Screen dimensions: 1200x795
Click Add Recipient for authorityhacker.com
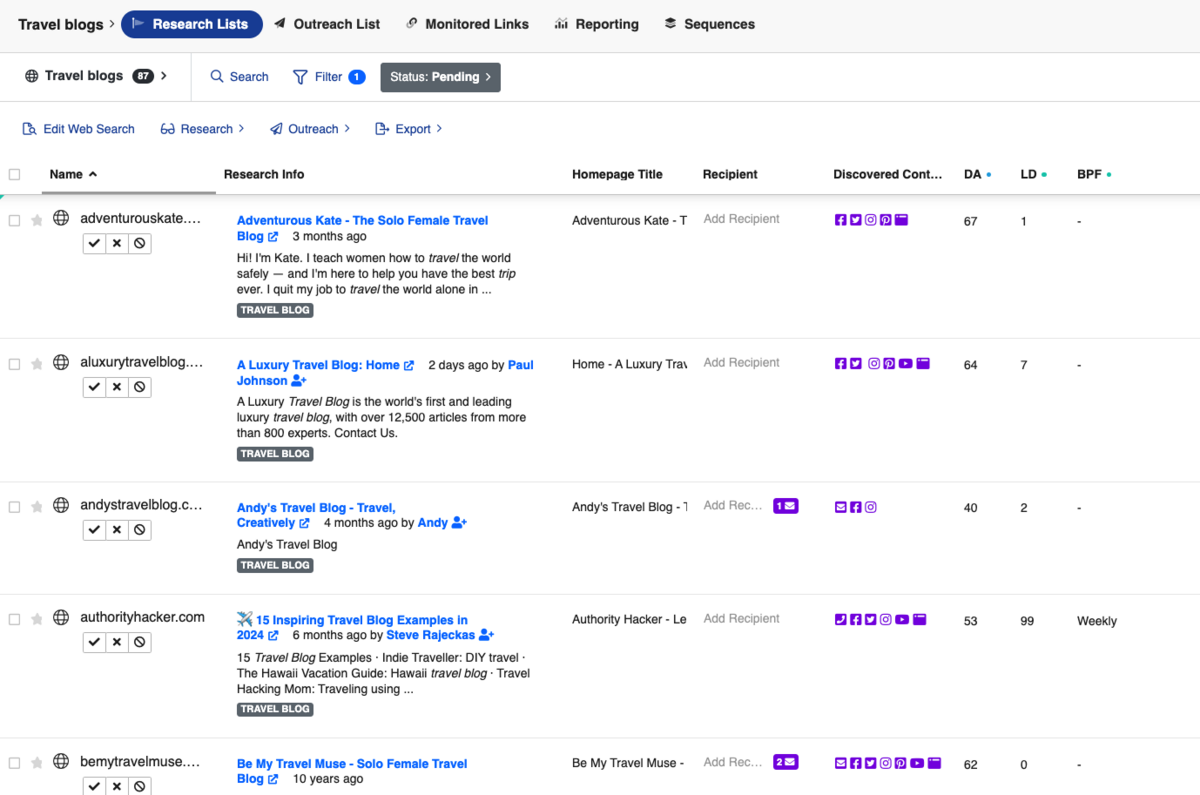pos(741,618)
